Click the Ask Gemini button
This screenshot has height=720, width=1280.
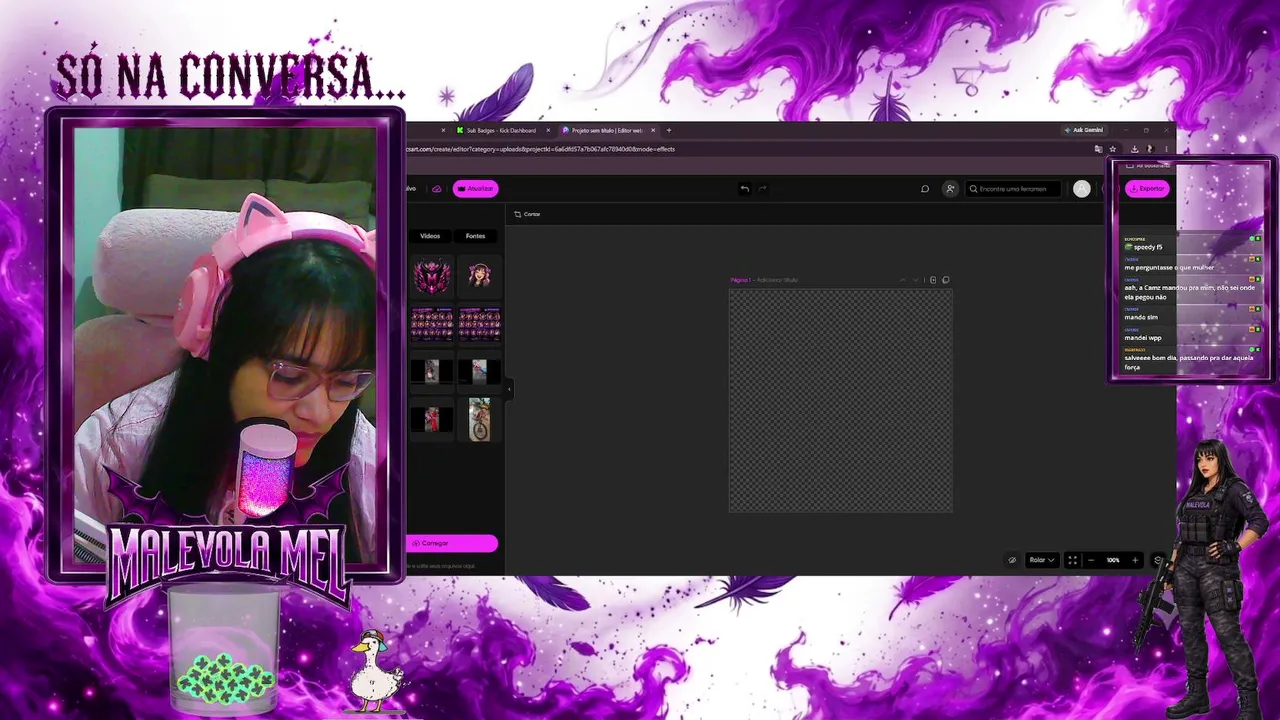[1084, 130]
